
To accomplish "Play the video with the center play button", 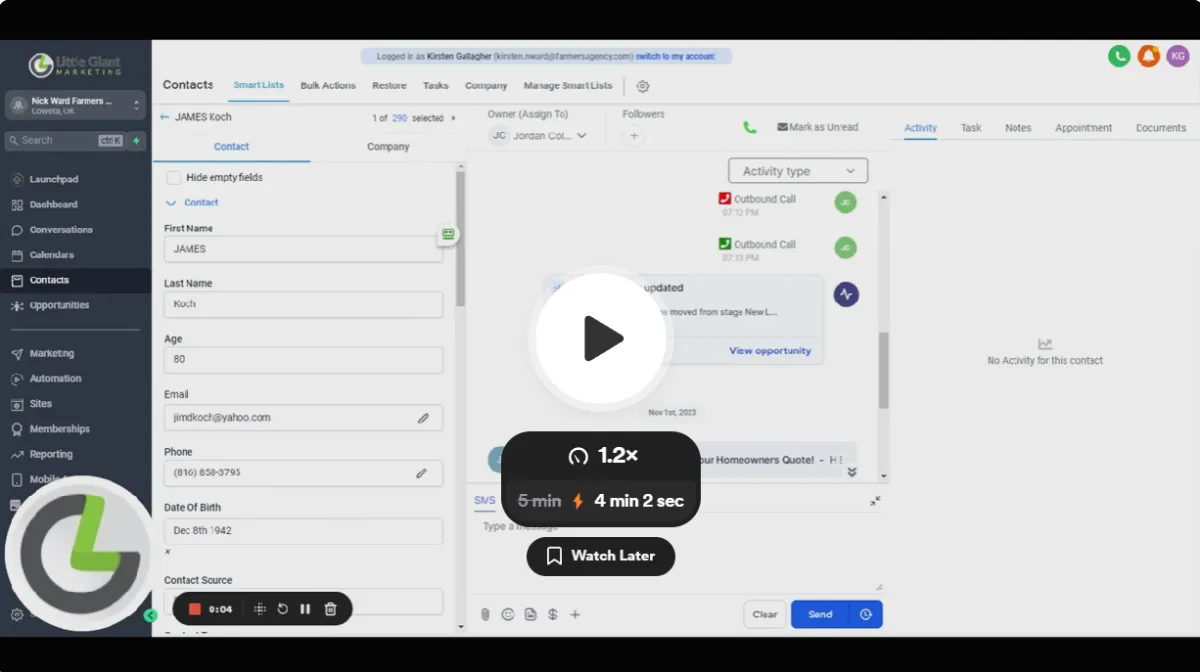I will (x=600, y=338).
